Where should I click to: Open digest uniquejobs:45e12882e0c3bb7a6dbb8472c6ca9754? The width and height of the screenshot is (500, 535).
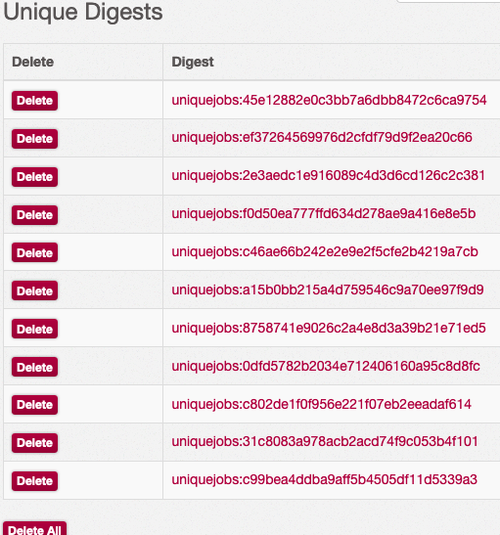pos(329,100)
